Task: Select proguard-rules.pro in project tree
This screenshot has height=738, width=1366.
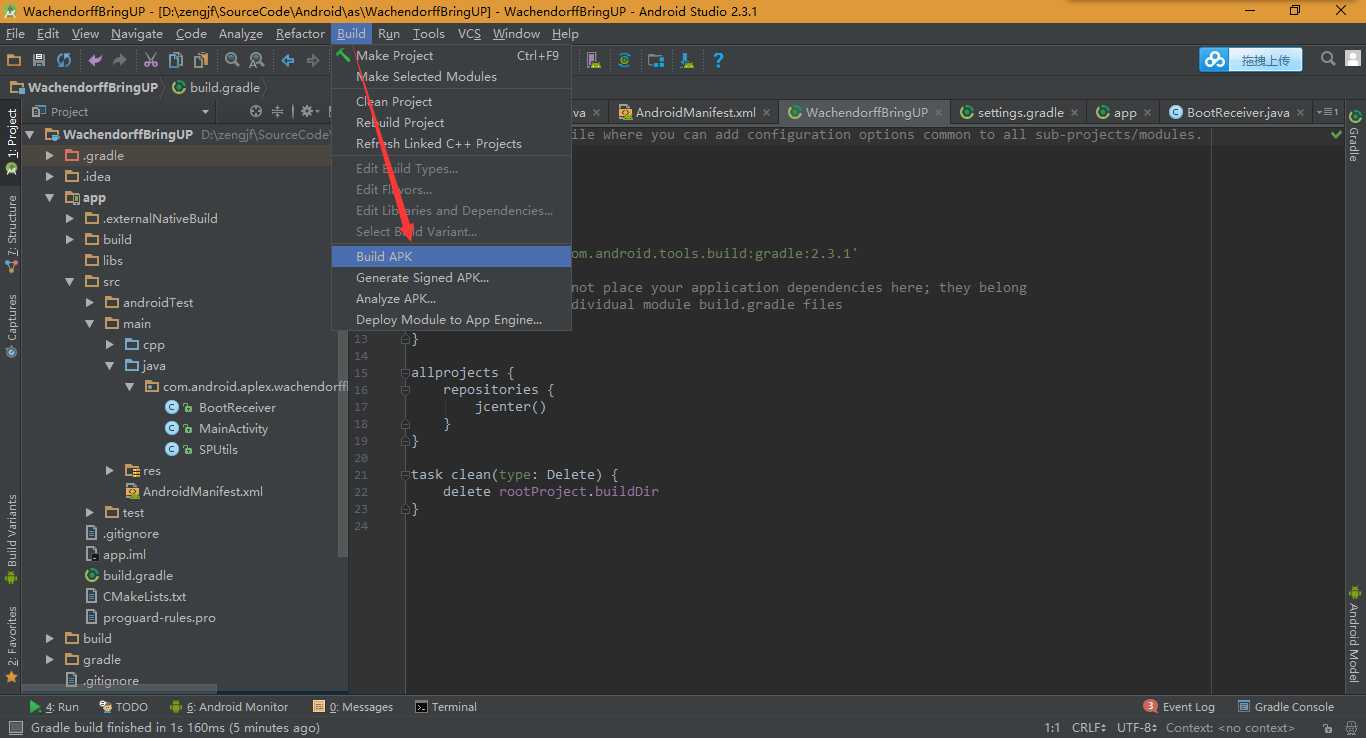Action: click(159, 617)
